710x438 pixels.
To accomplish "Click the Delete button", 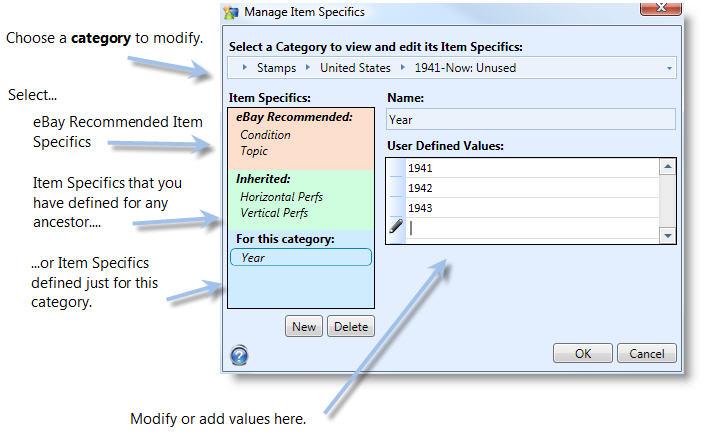I will point(351,327).
